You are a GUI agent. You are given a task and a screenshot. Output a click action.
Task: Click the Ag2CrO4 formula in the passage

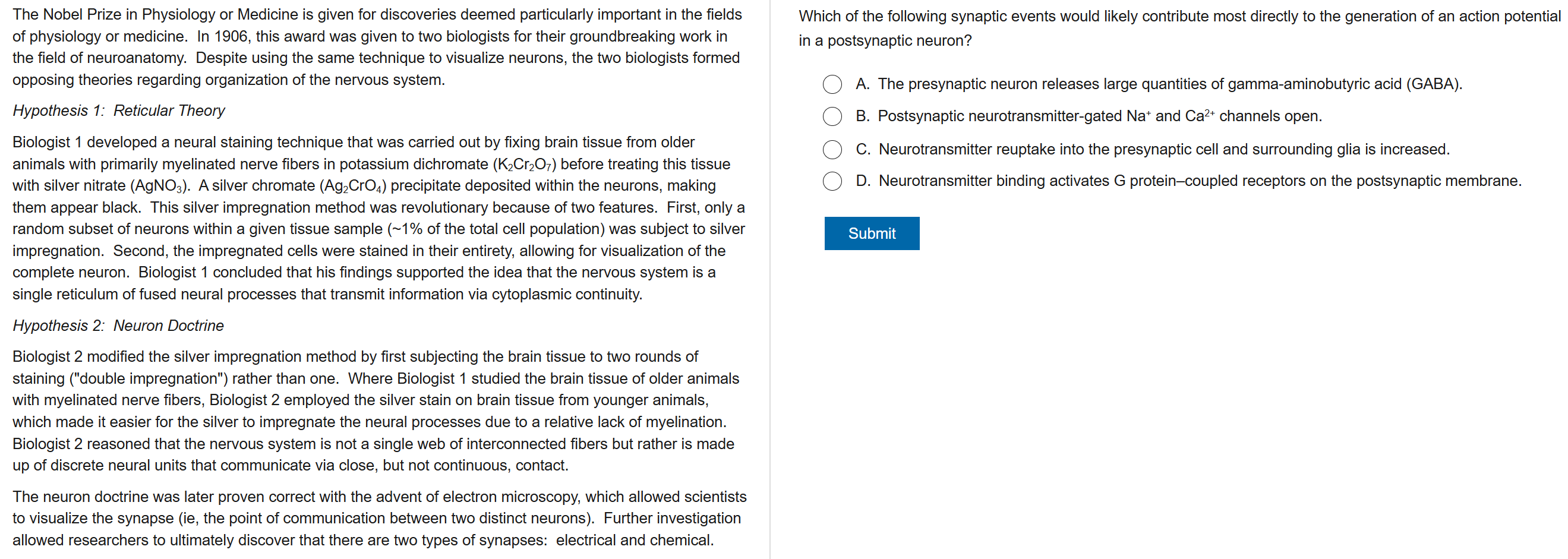(352, 186)
